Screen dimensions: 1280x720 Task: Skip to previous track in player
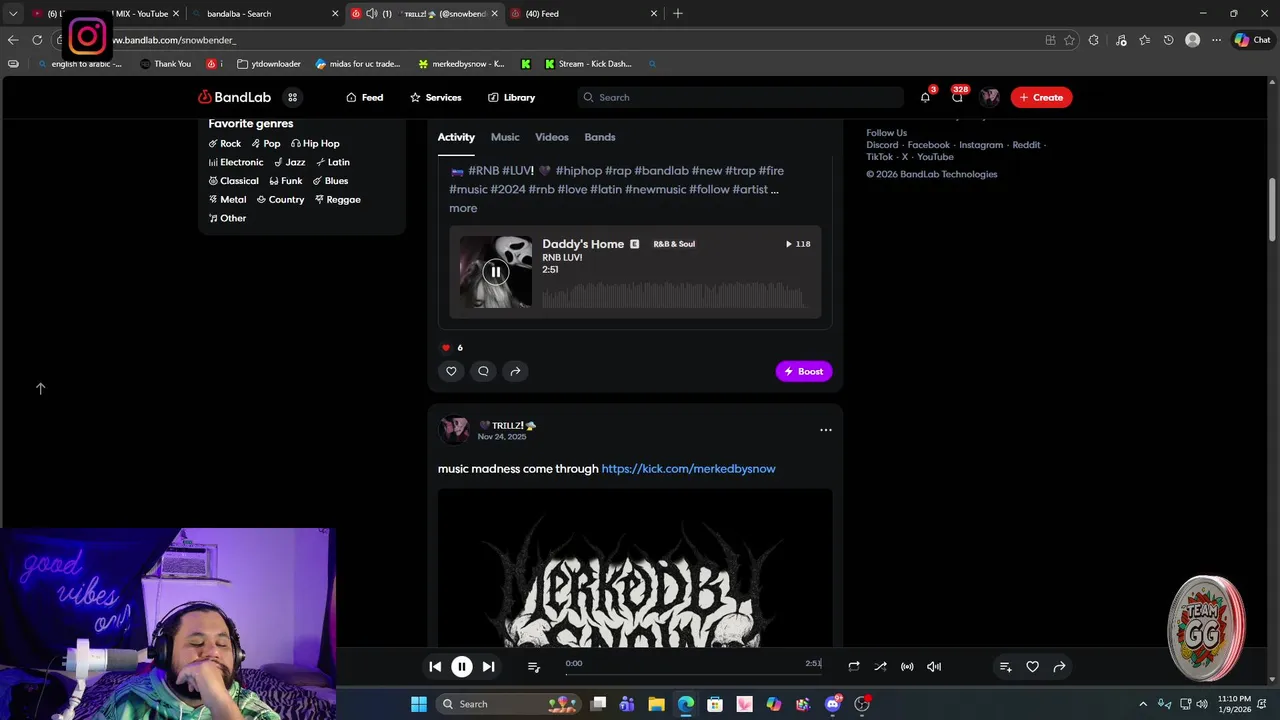click(x=435, y=667)
